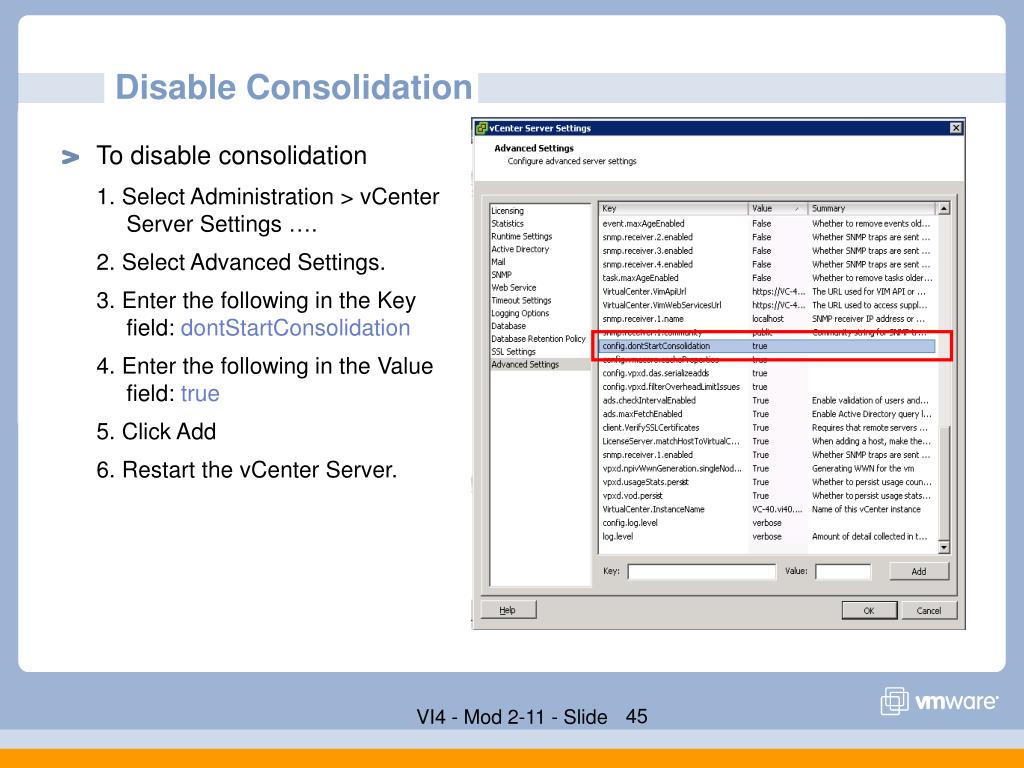Select the ads.maxFetchEnabled row

767,414
